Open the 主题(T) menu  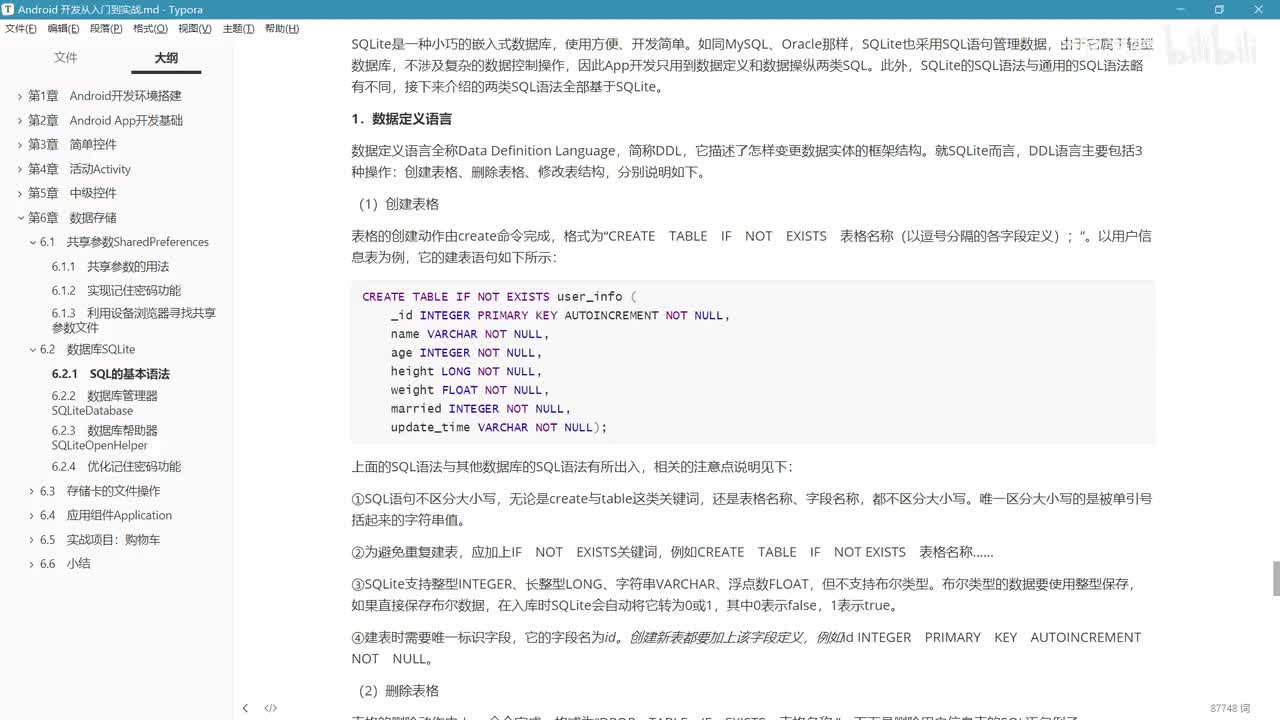(x=238, y=29)
